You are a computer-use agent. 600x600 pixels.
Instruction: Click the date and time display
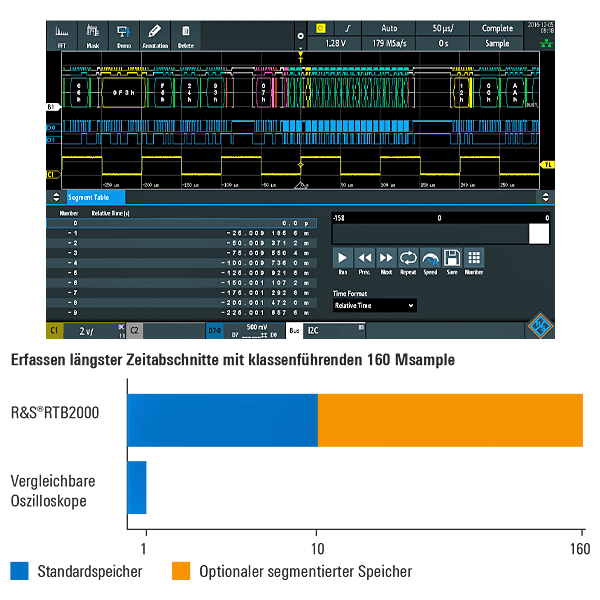click(x=540, y=28)
